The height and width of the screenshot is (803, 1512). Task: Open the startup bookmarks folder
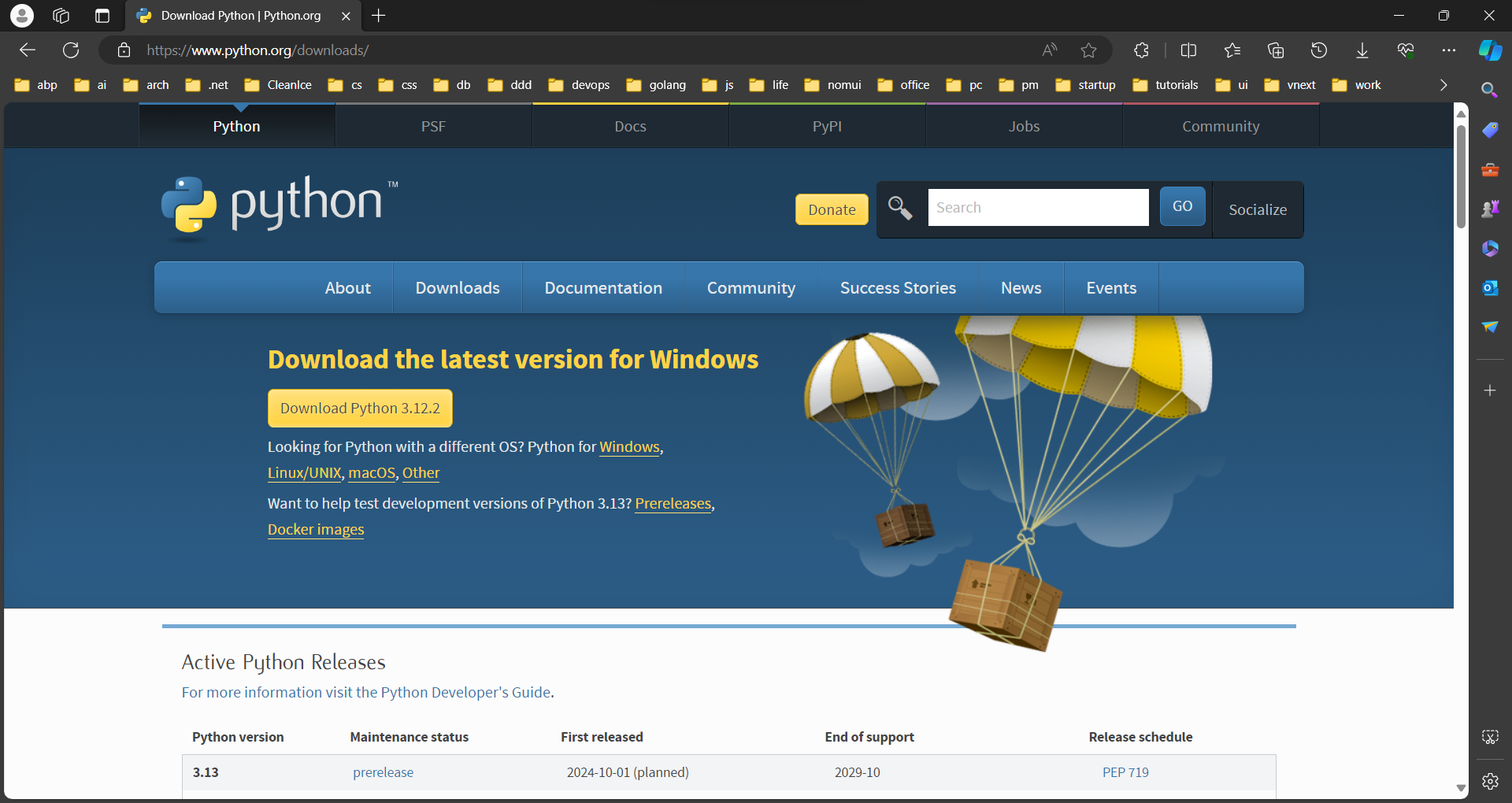pyautogui.click(x=1085, y=85)
